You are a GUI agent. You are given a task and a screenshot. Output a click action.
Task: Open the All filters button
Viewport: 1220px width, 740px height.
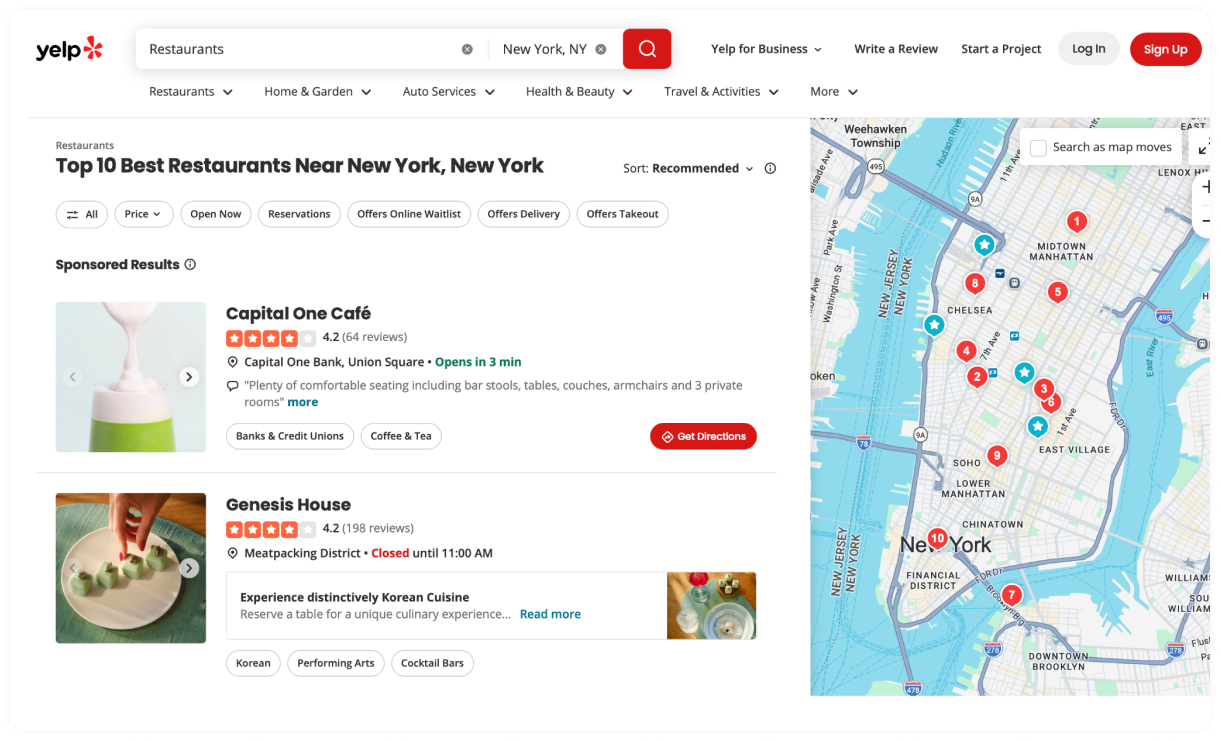click(82, 214)
